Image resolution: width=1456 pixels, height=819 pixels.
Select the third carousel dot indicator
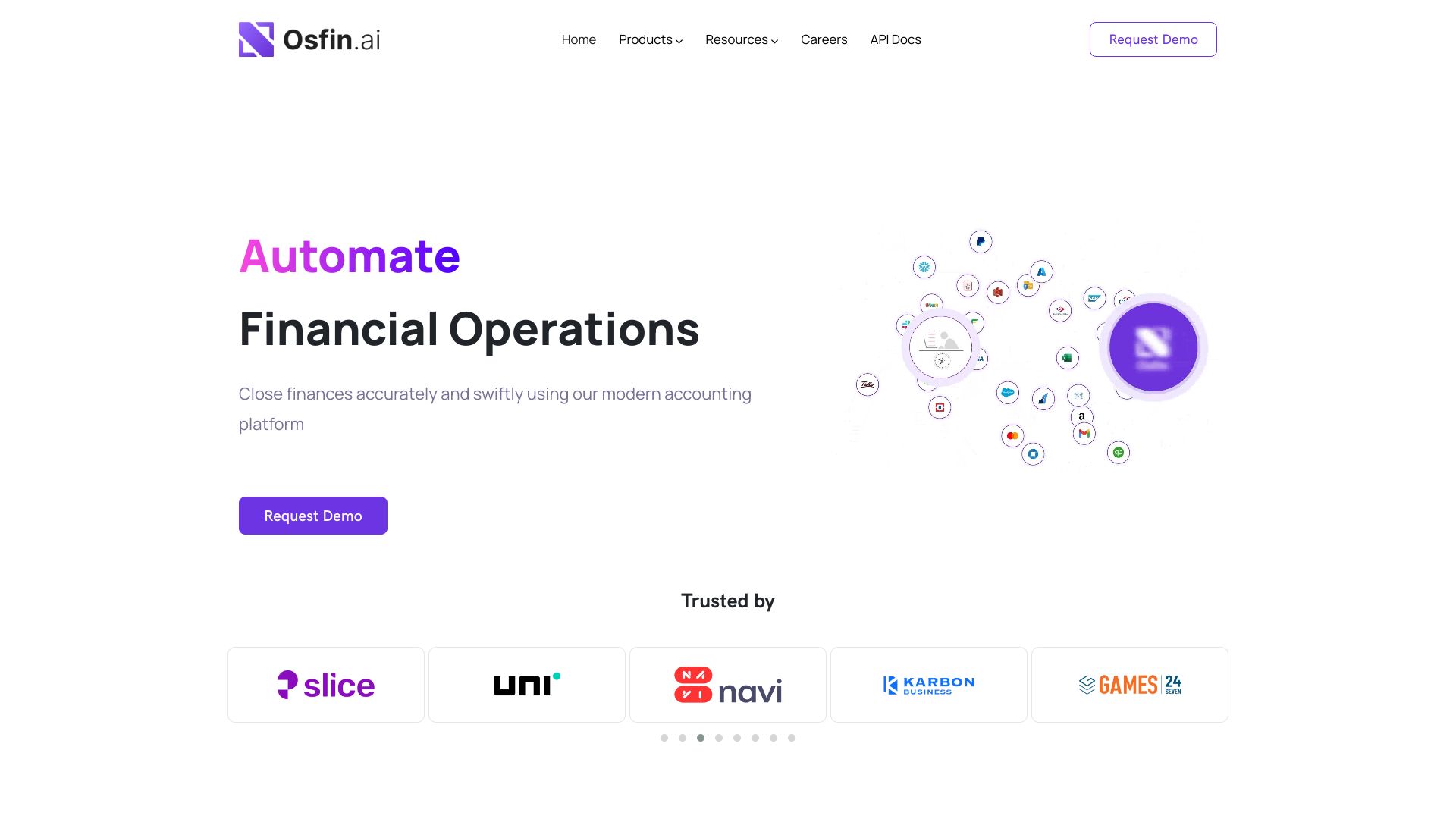coord(701,738)
